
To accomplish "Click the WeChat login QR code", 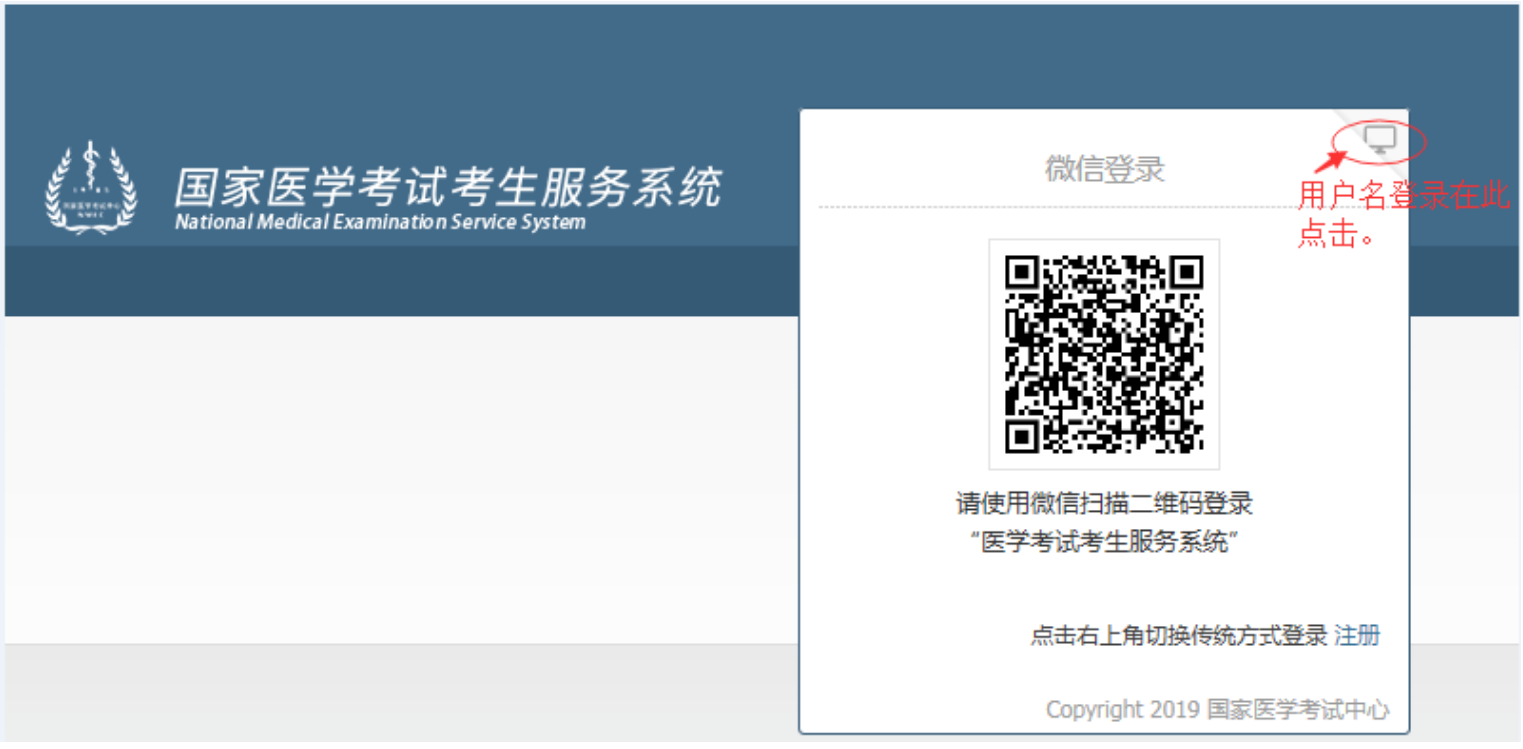I will click(x=1104, y=354).
